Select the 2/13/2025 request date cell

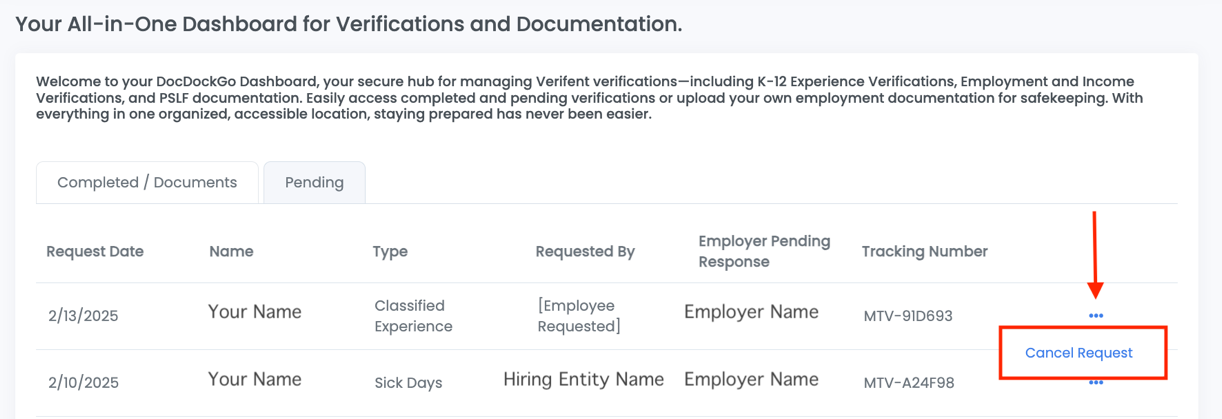(83, 316)
